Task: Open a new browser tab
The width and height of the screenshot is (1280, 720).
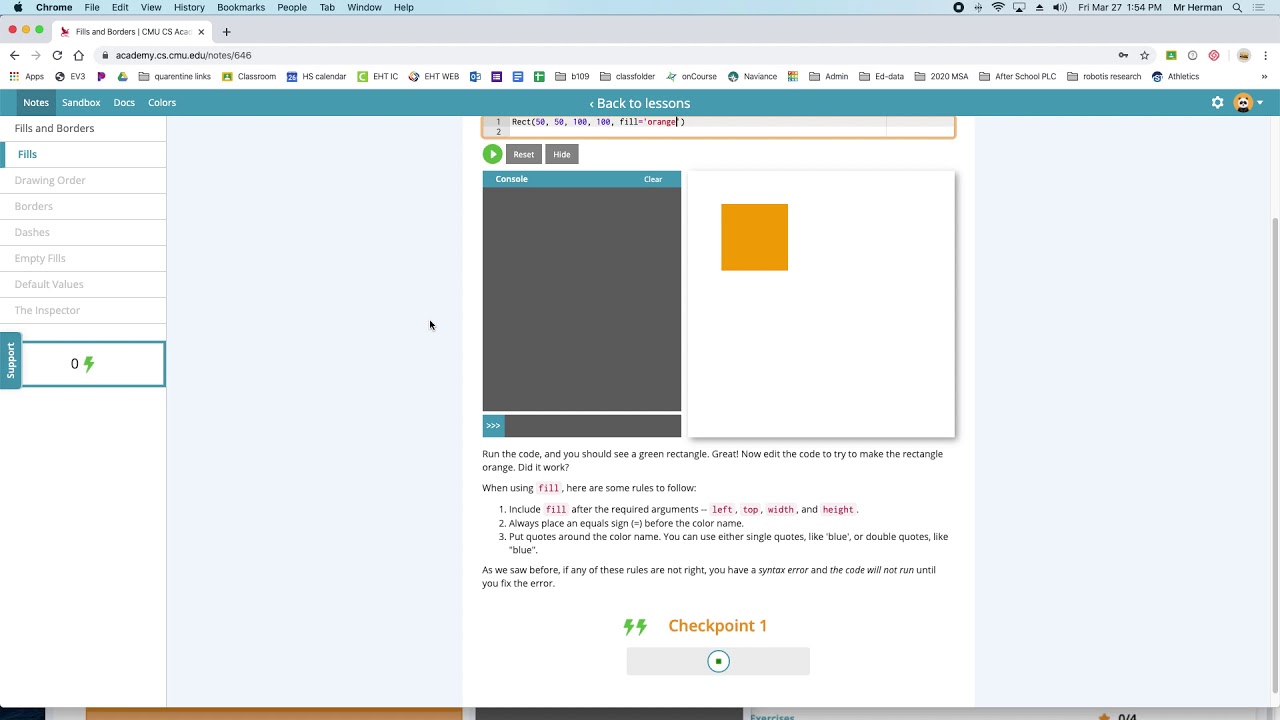Action: point(226,31)
